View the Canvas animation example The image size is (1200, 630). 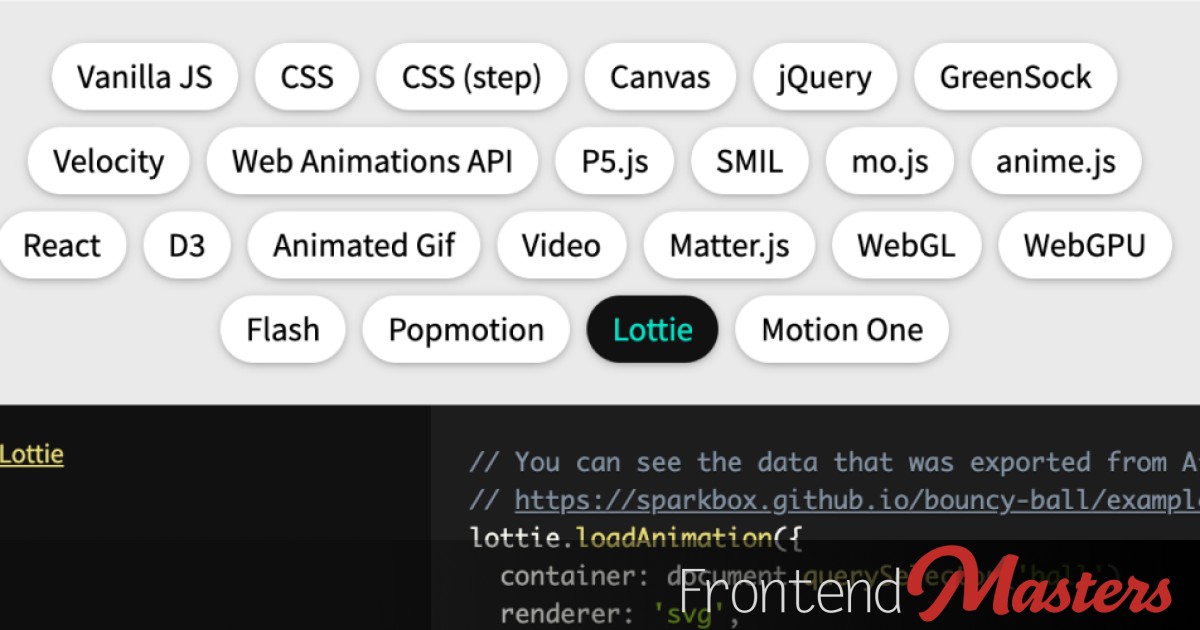(659, 76)
